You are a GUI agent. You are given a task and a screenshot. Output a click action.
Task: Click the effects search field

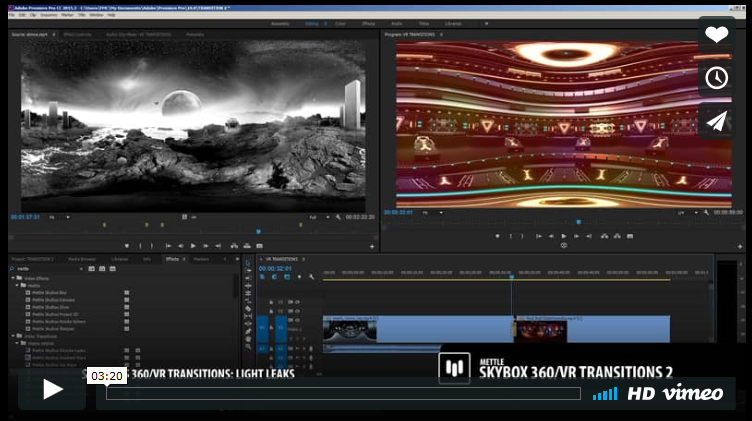click(x=47, y=269)
